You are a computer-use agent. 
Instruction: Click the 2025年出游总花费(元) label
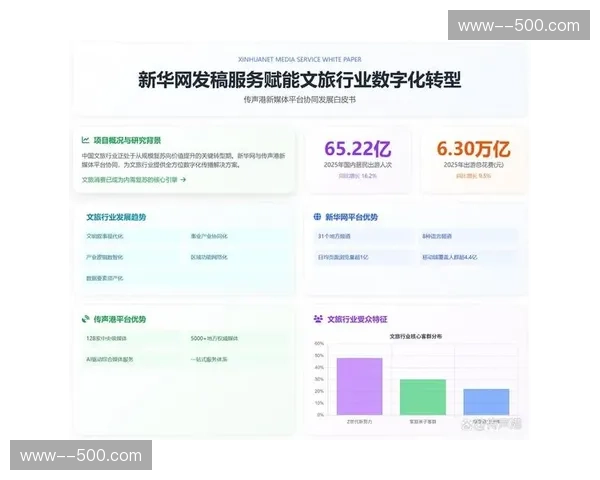[x=474, y=165]
